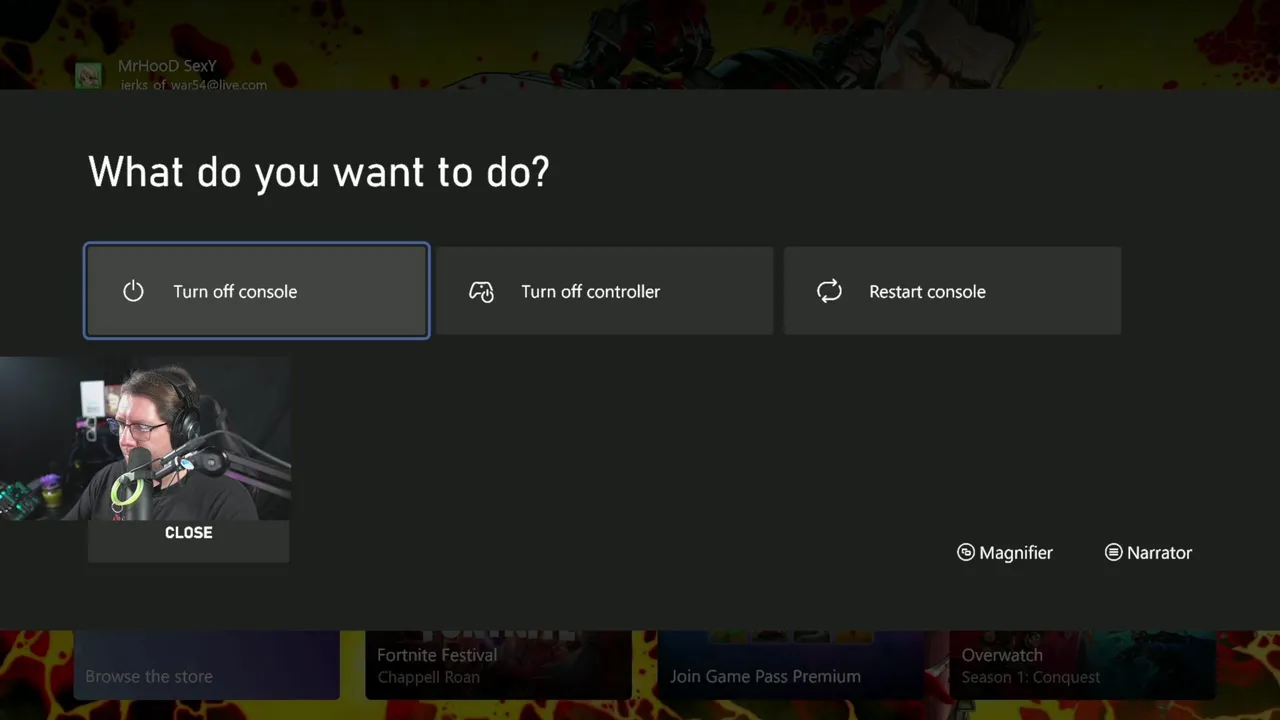Click the CLOSE button under the webcam
Viewport: 1280px width, 720px height.
[188, 540]
